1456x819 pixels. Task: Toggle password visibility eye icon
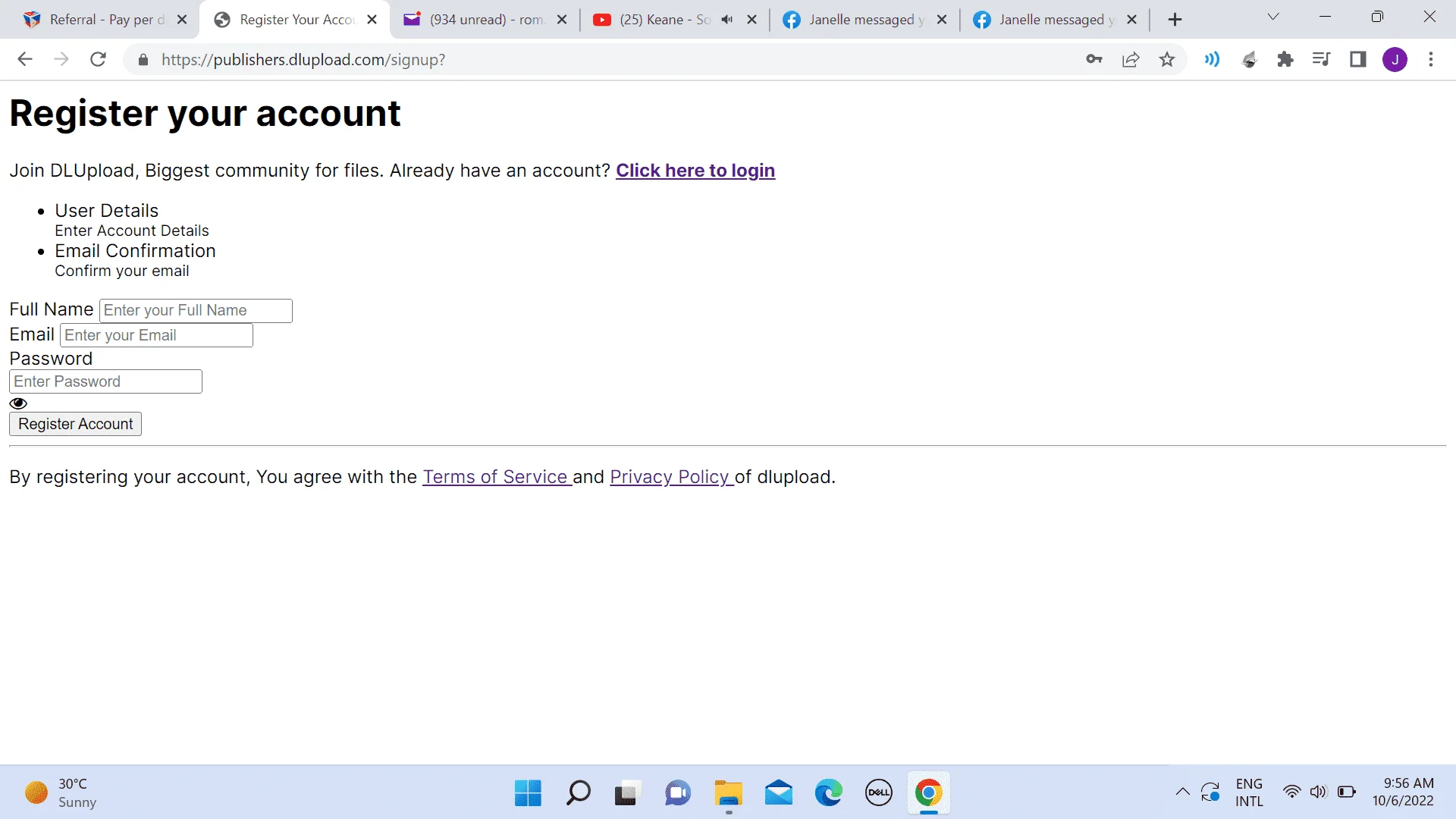[x=18, y=403]
